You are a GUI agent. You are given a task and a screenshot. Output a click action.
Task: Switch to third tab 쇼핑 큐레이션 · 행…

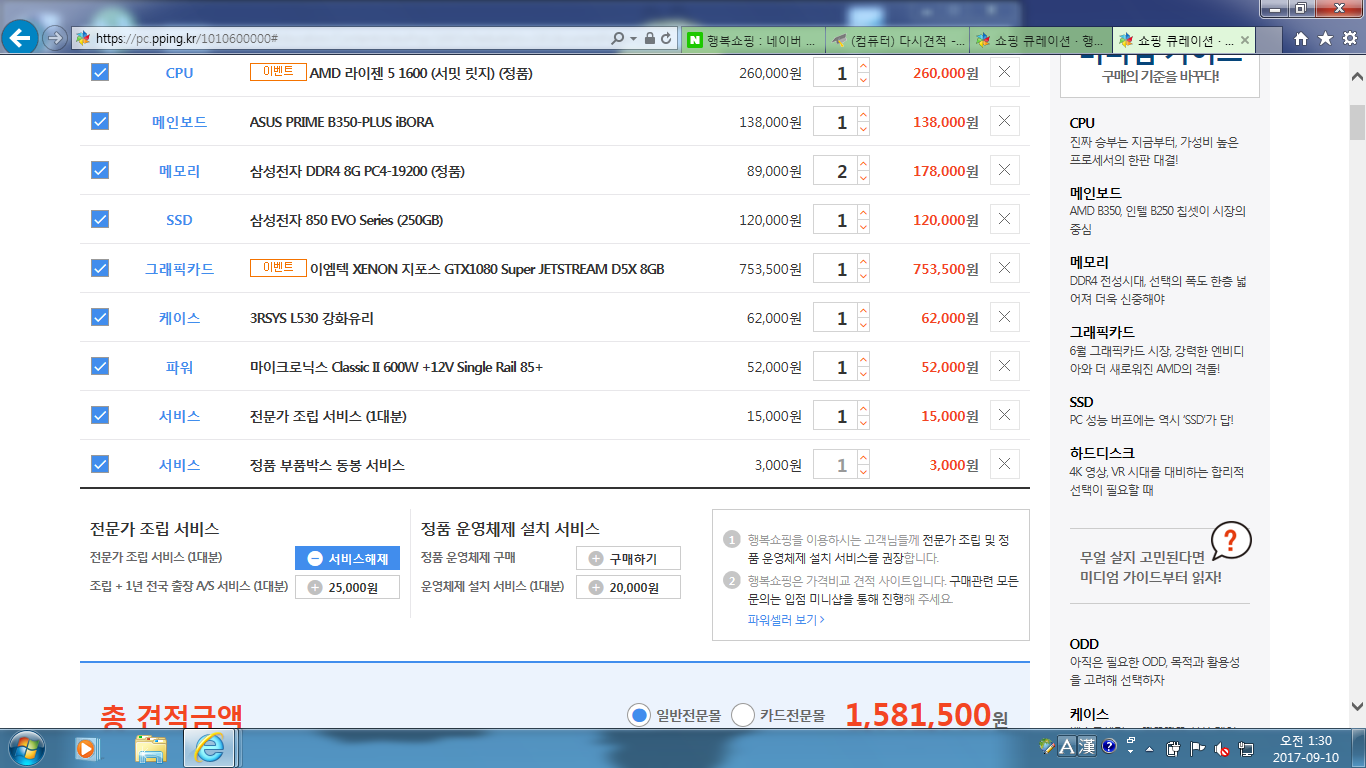1041,40
